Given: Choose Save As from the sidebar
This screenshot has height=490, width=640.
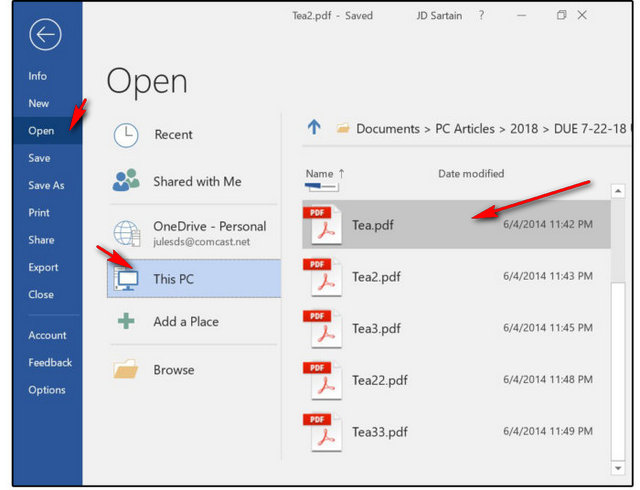Looking at the screenshot, I should tap(46, 185).
